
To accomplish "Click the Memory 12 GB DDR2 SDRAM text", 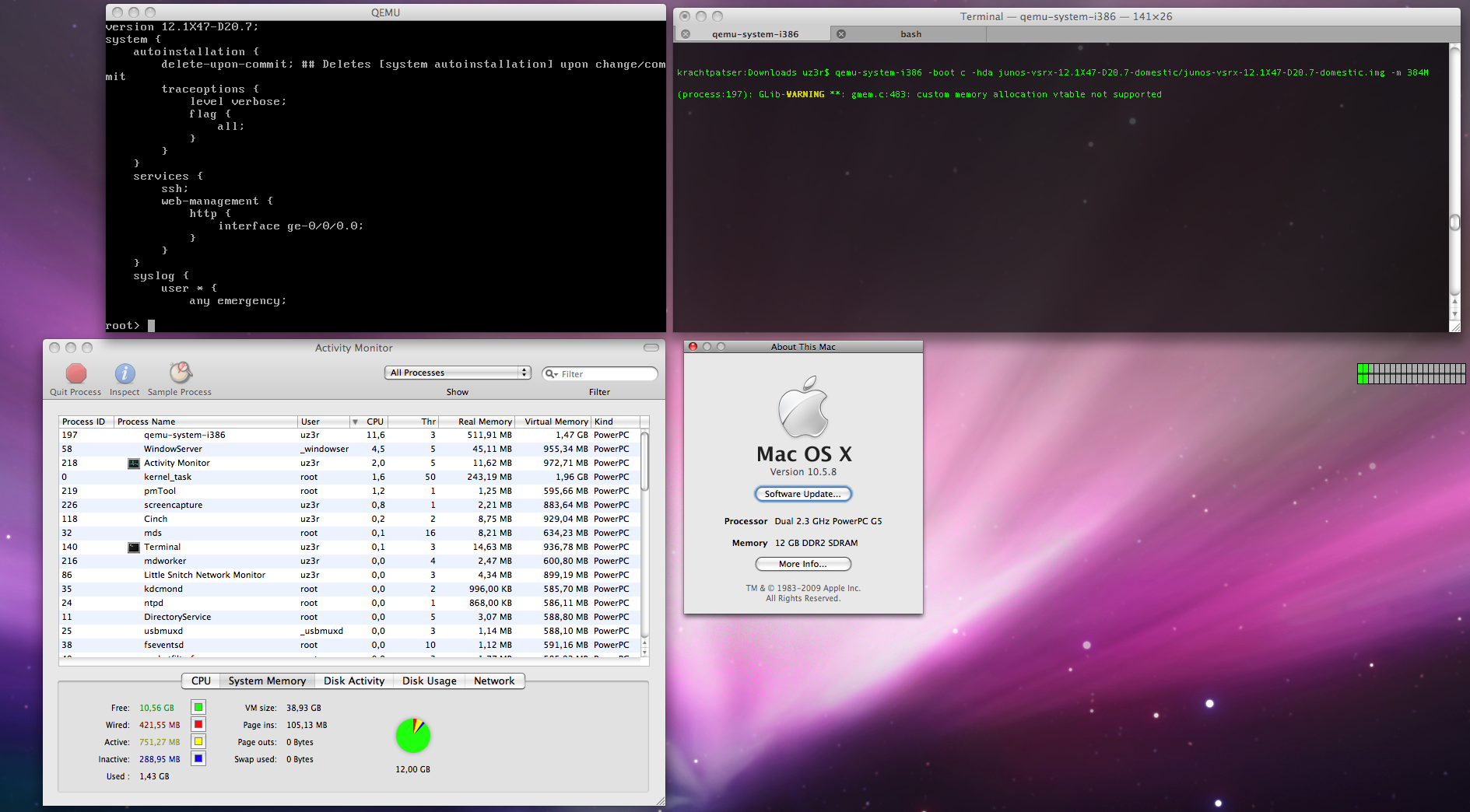I will pos(795,544).
